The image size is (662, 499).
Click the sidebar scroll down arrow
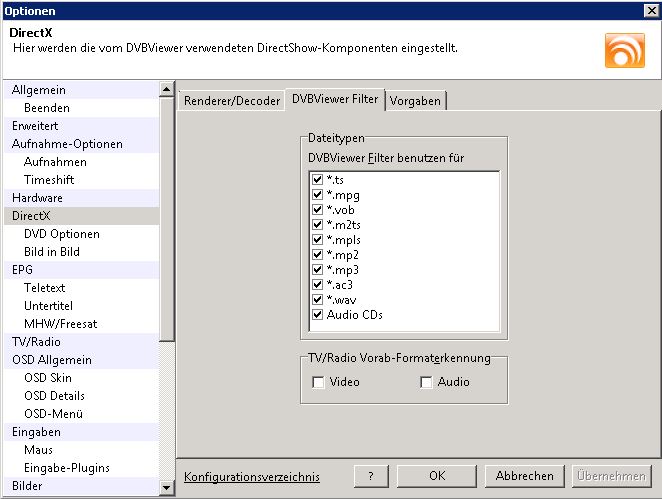coord(167,487)
